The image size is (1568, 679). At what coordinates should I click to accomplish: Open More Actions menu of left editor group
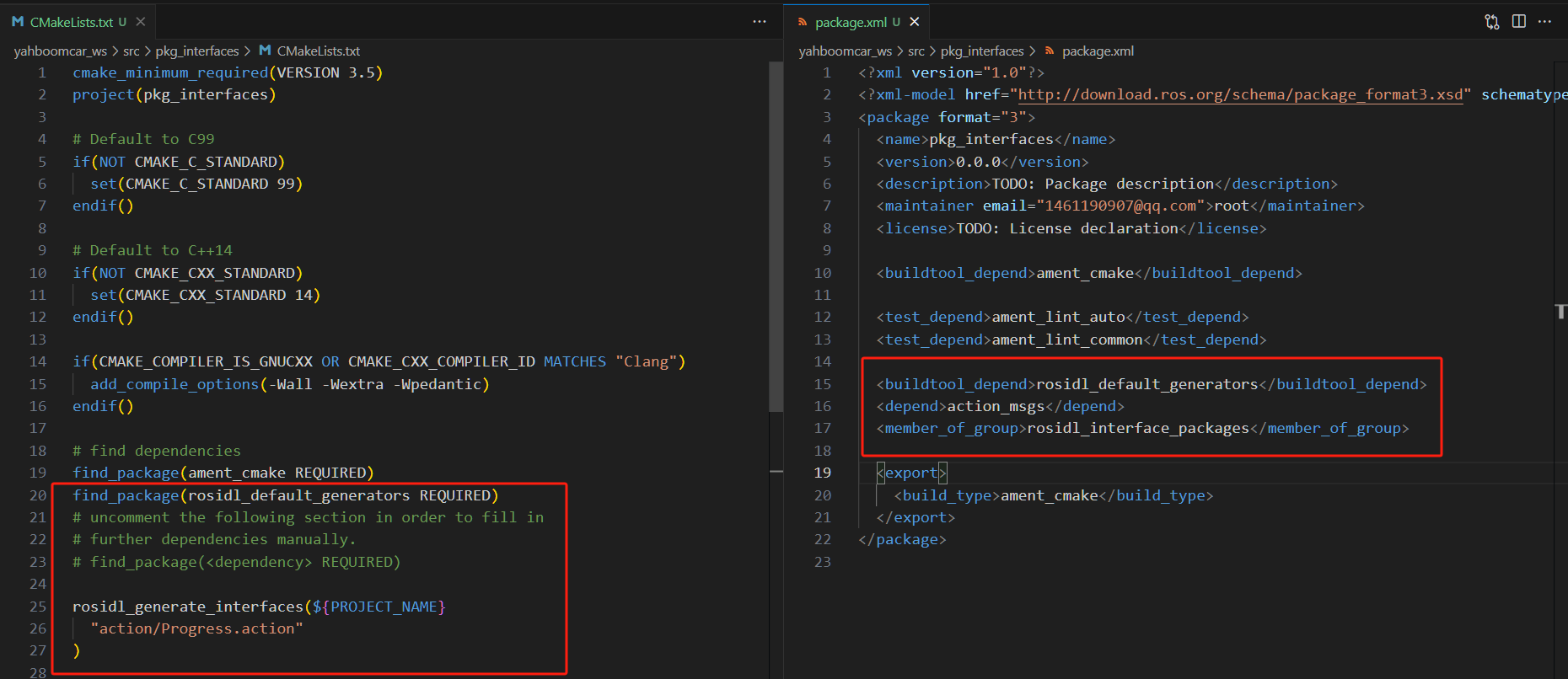point(760,22)
